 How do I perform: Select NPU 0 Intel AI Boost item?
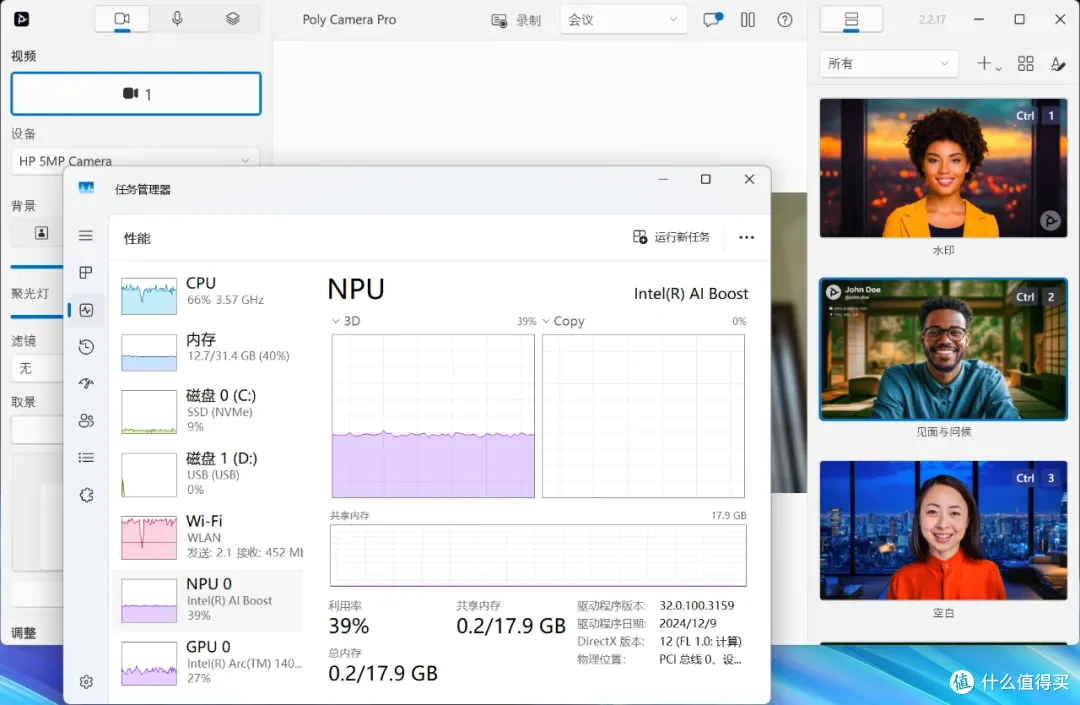point(209,600)
